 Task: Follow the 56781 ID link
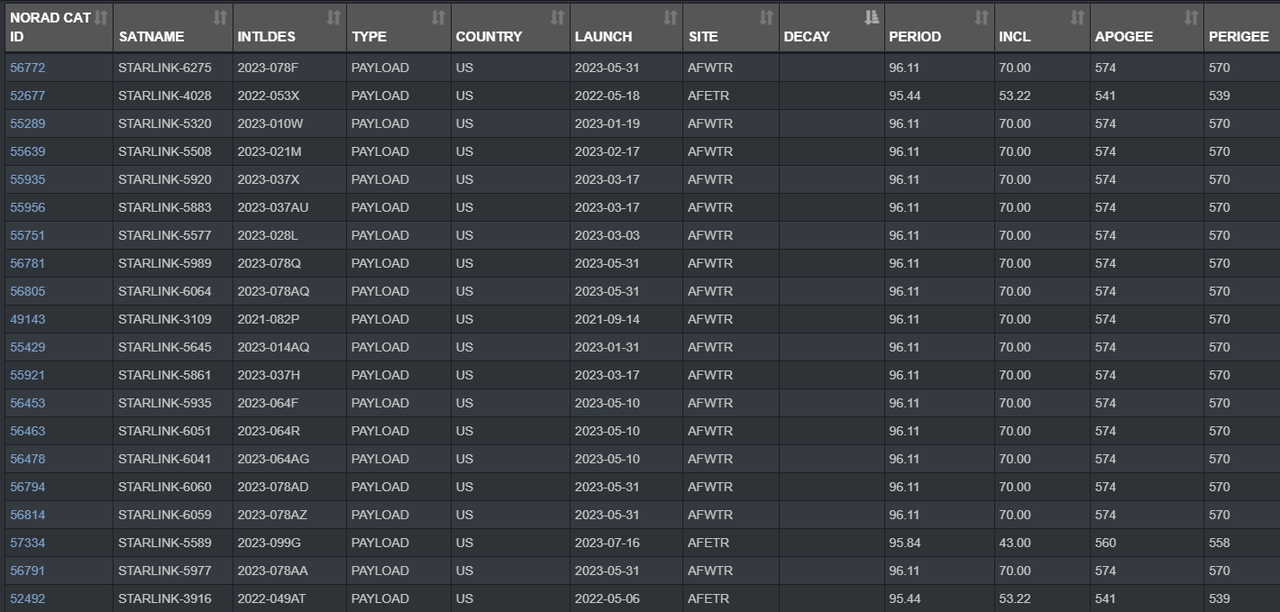click(27, 264)
